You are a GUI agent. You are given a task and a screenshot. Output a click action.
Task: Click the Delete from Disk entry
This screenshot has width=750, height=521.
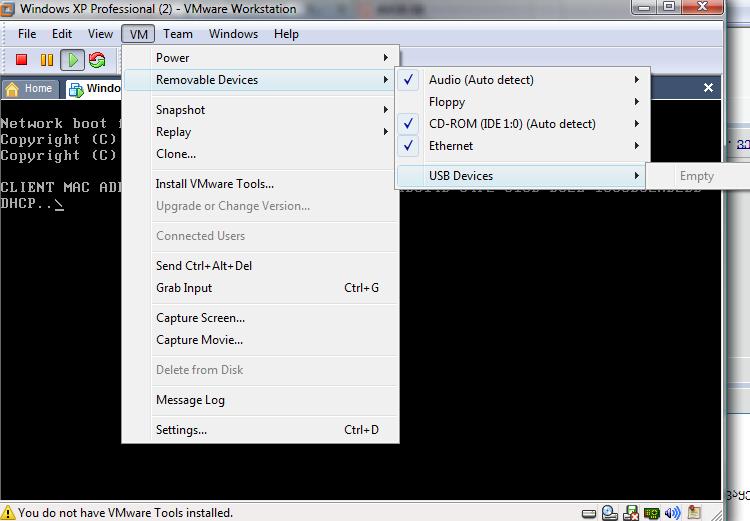(261, 369)
